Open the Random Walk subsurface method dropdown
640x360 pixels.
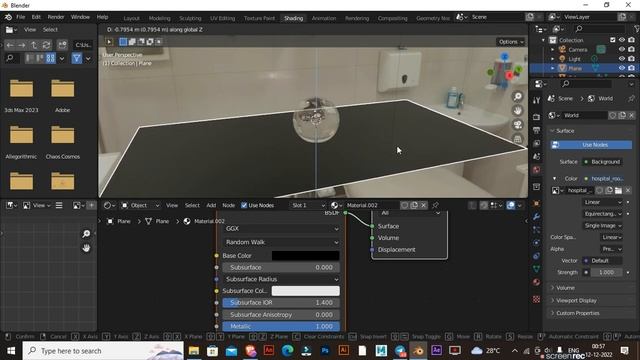(x=282, y=242)
